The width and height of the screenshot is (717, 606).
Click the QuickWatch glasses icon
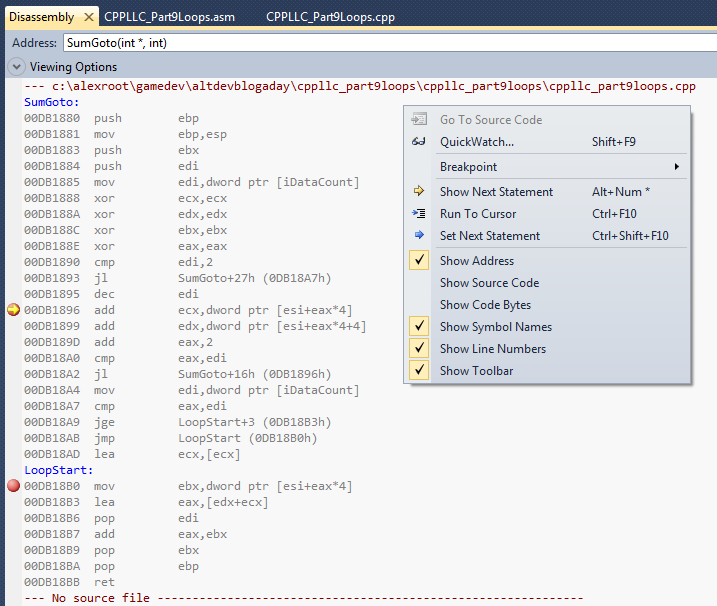click(x=419, y=142)
